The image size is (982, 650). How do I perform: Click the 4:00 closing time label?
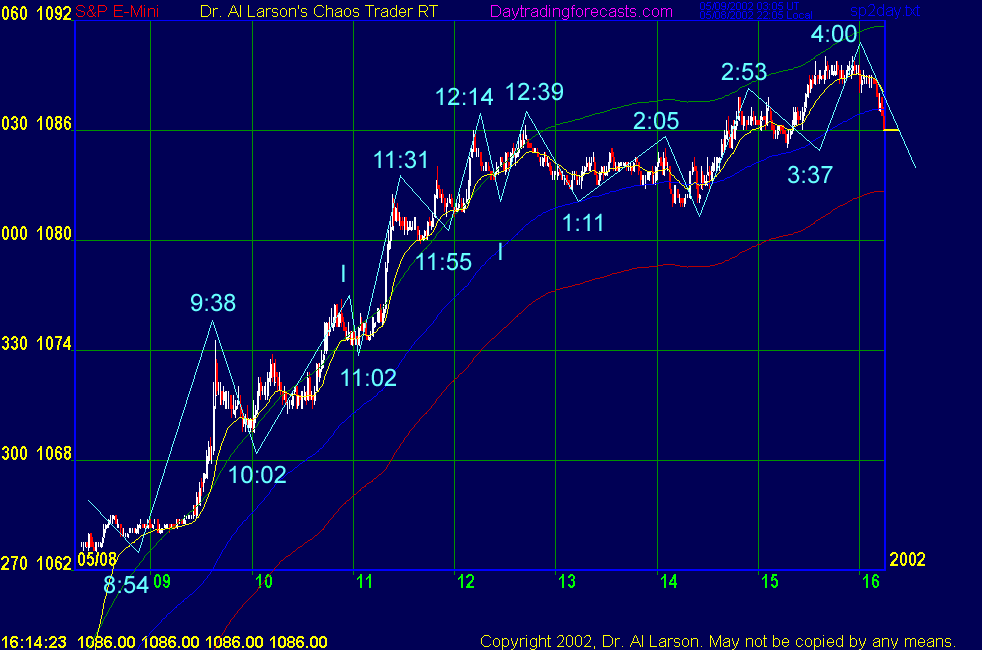(834, 34)
